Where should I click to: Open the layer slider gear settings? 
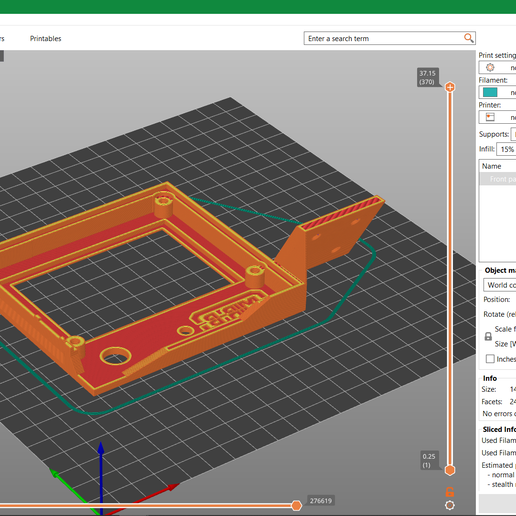[450, 505]
